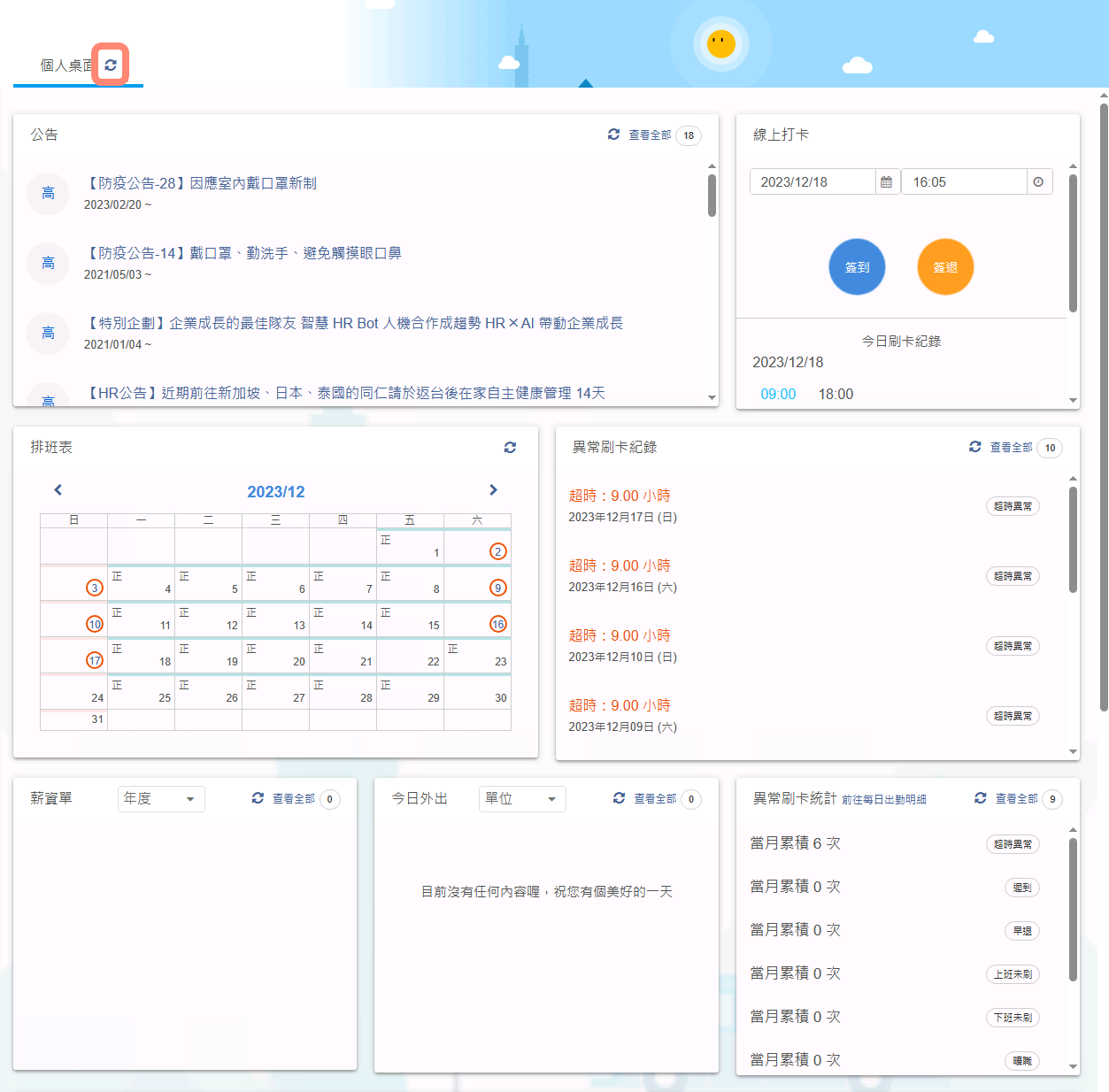Open 前往每日出勤明細 link

point(883,799)
